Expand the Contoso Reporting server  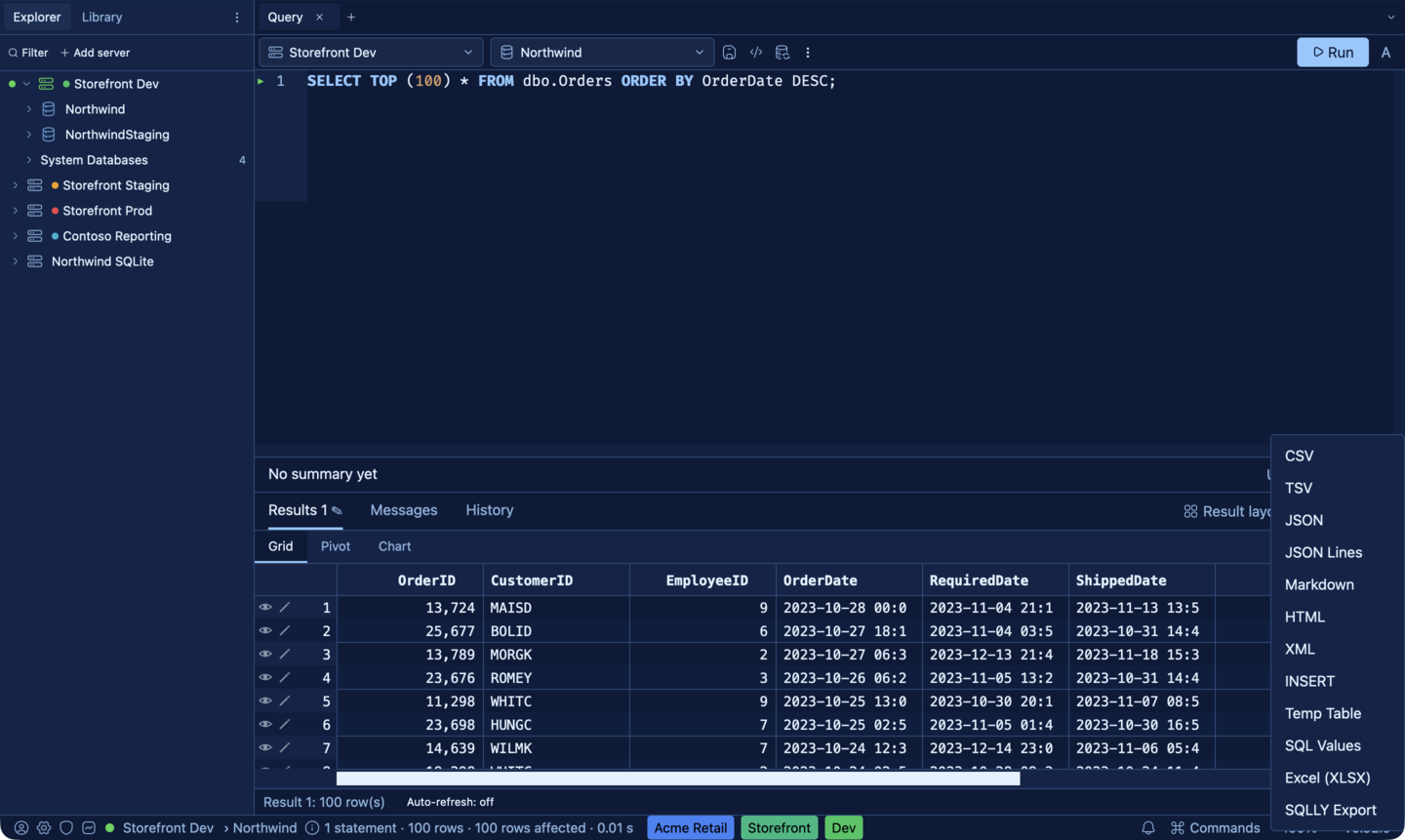15,236
